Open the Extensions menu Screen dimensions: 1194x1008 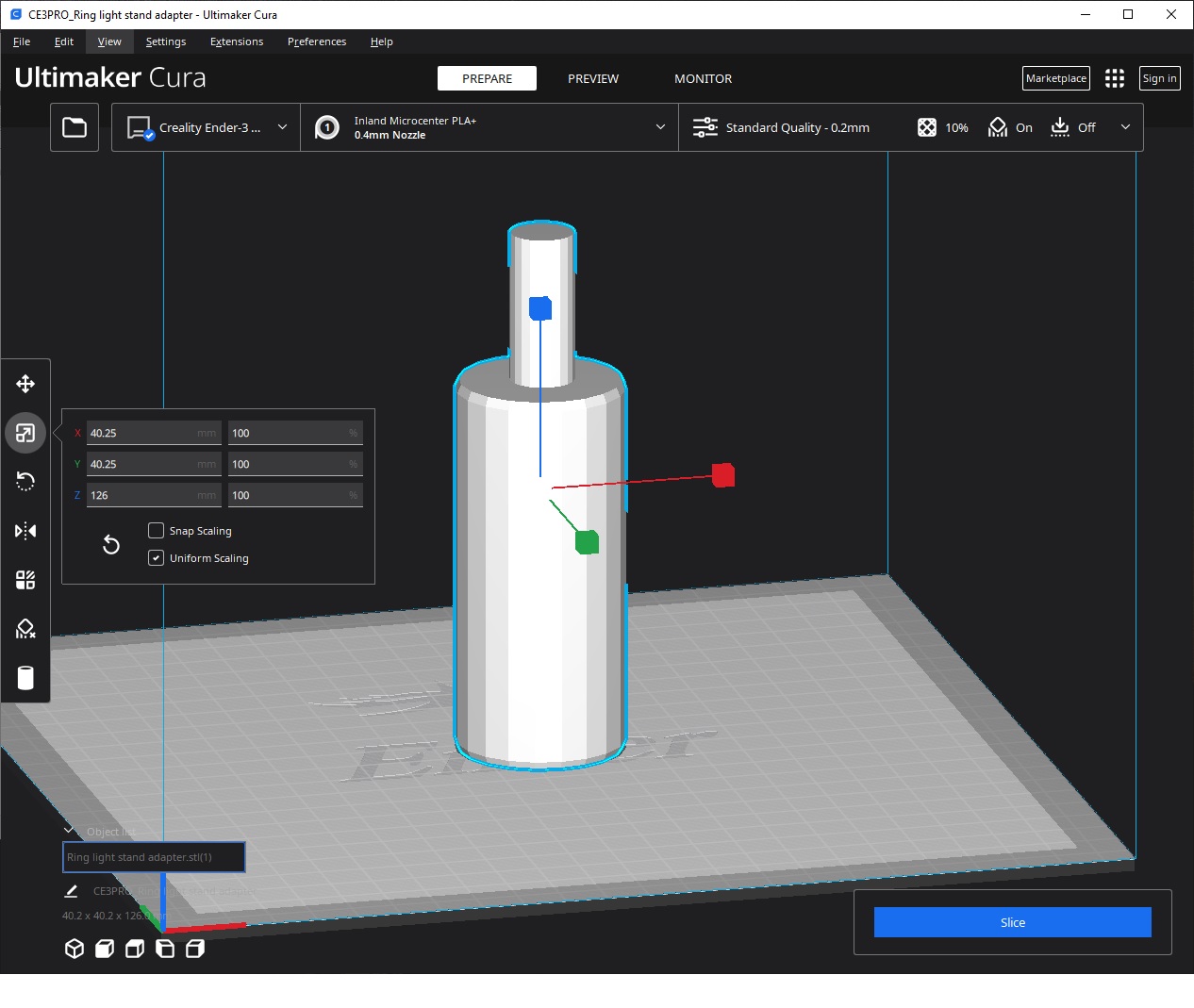(x=237, y=41)
